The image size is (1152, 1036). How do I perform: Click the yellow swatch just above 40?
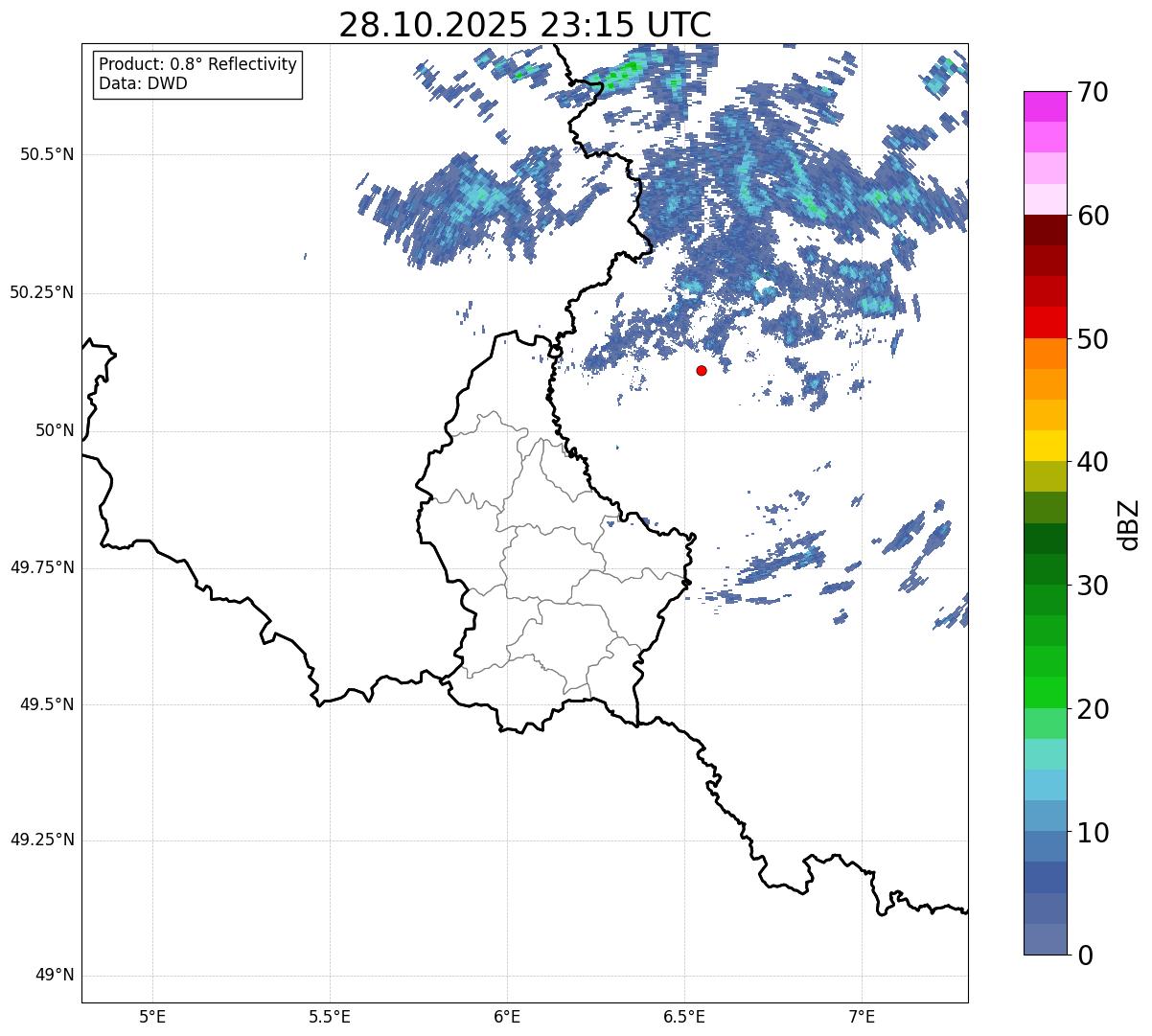coord(1046,447)
